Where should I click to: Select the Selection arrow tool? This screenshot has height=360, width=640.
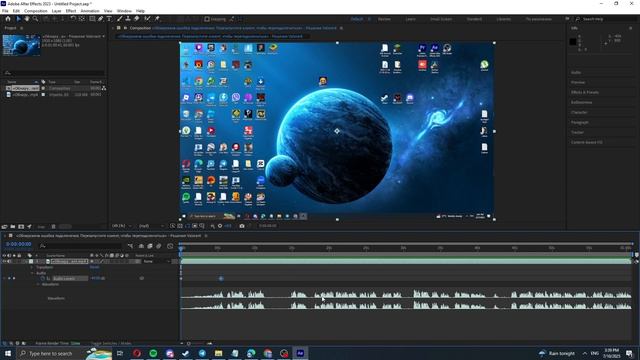pyautogui.click(x=18, y=19)
